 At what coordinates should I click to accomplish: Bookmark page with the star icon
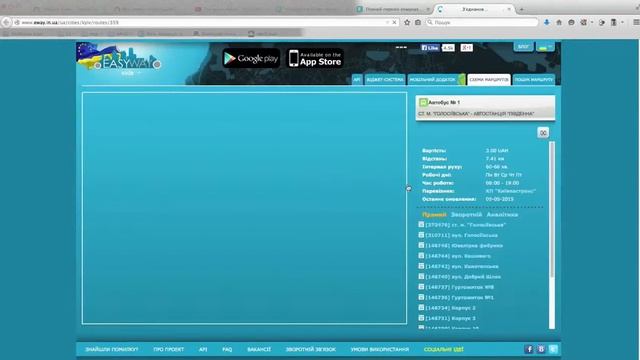coord(407,22)
